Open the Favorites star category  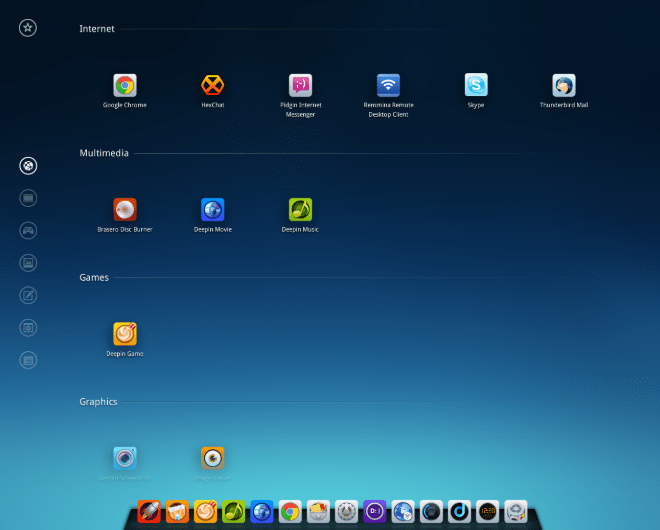coord(28,28)
